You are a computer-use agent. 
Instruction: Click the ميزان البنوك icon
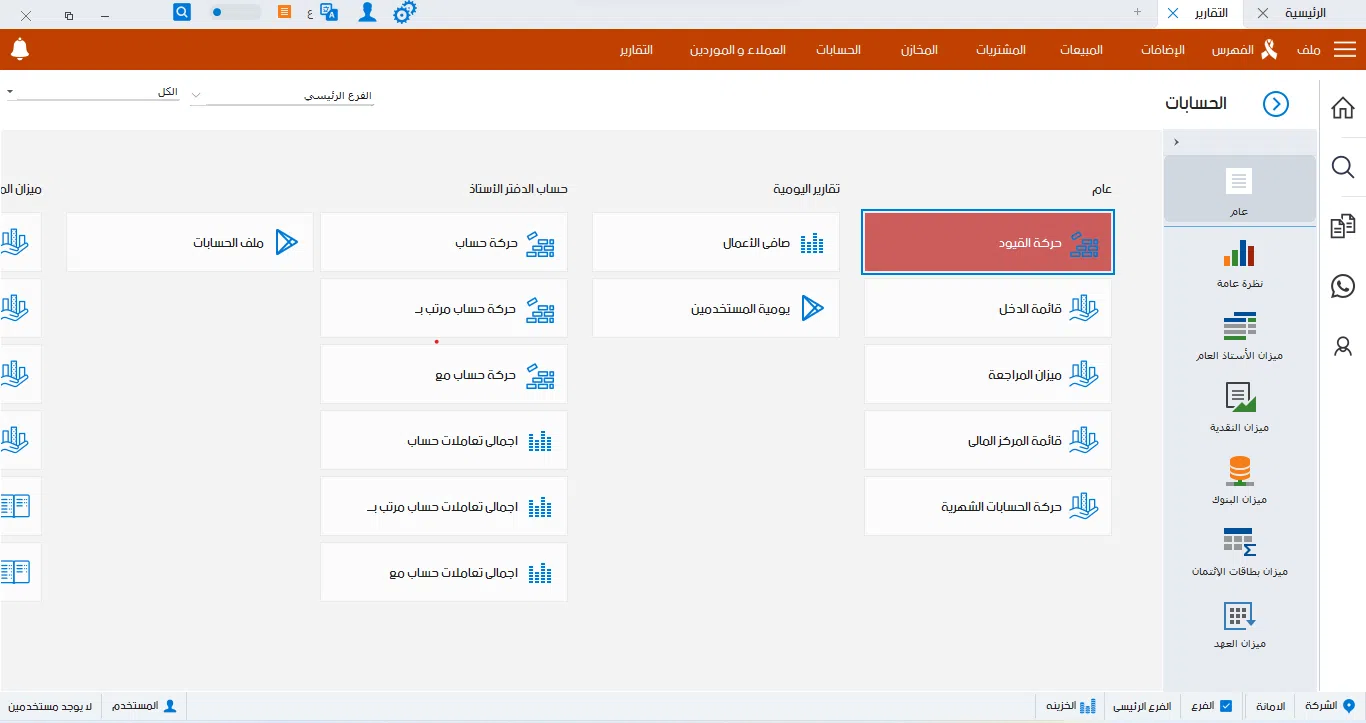[x=1240, y=475]
